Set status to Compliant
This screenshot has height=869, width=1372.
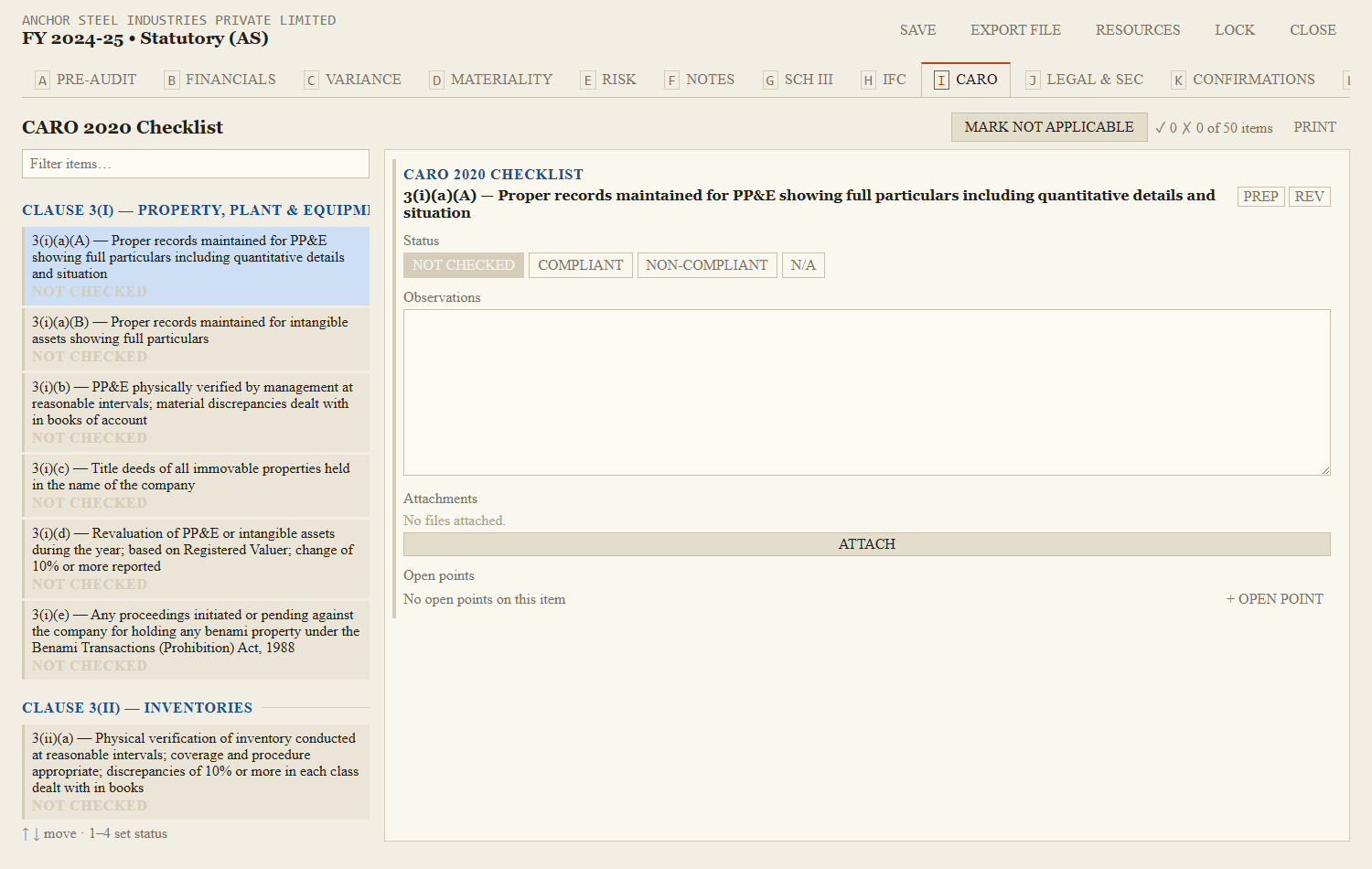581,265
